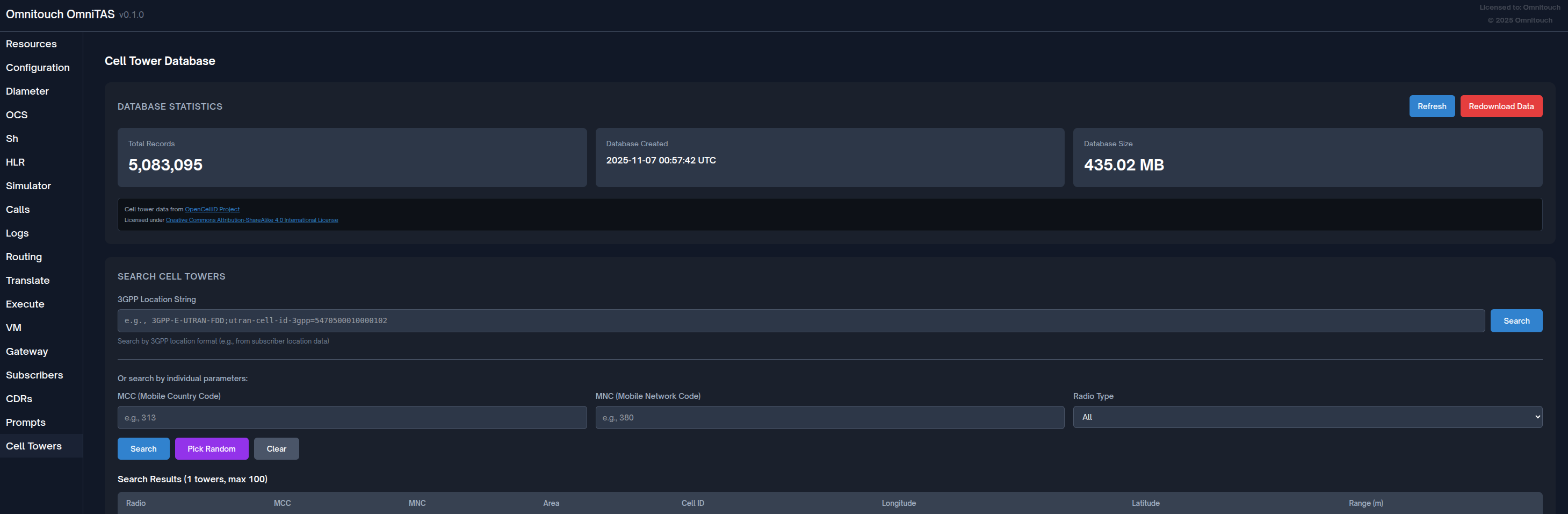This screenshot has height=514, width=1568.
Task: Click the 3GPP Location String input field
Action: 800,320
